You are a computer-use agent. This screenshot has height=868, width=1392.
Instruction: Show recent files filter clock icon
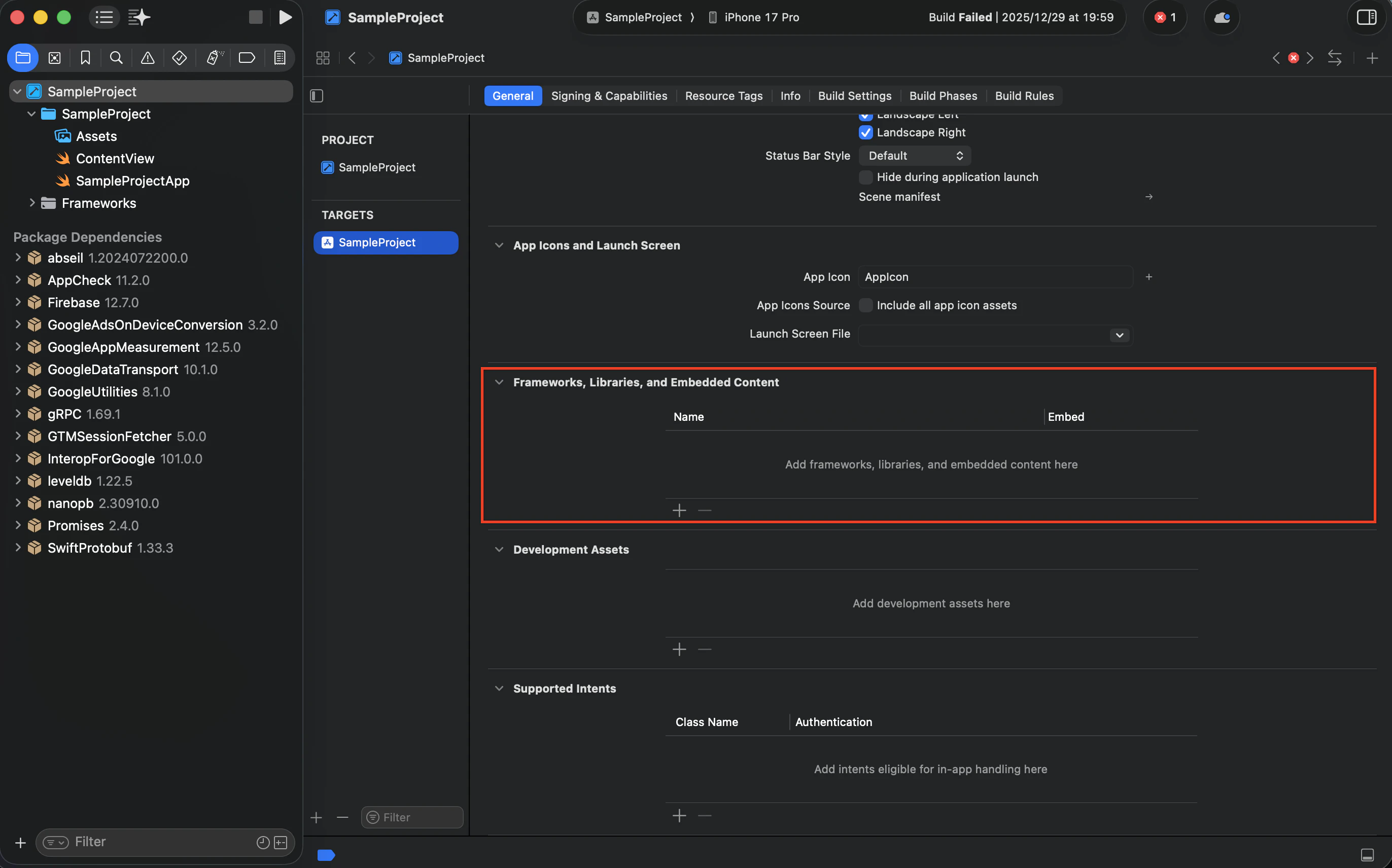(x=262, y=842)
